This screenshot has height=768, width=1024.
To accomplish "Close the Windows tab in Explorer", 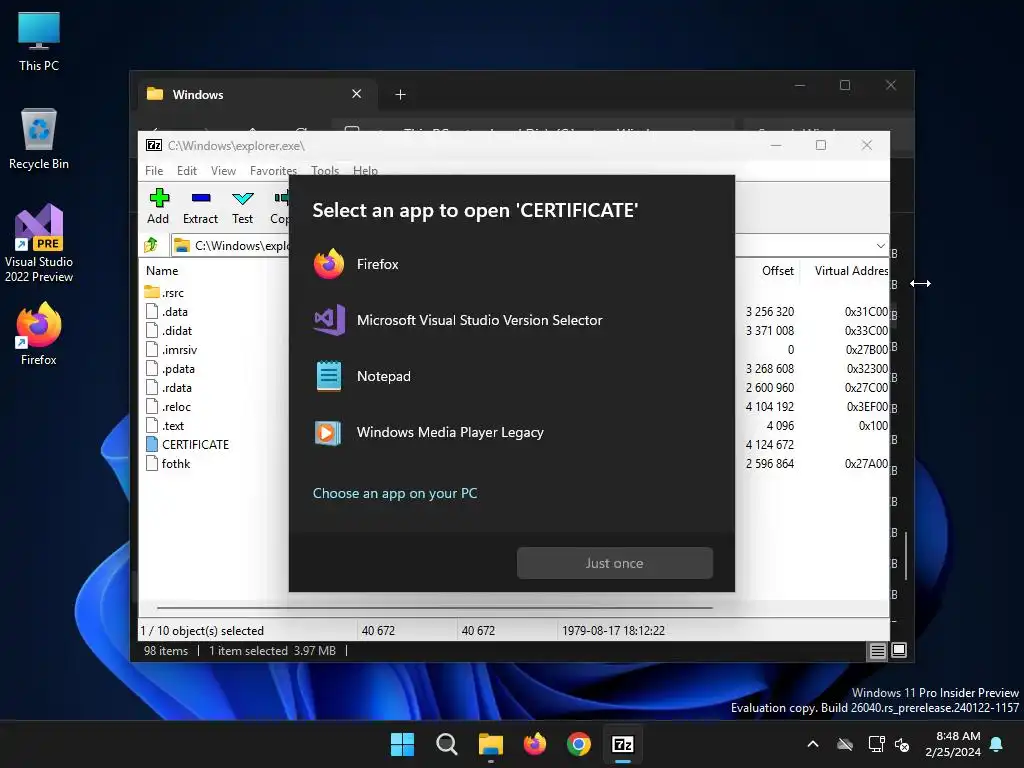I will click(x=357, y=94).
